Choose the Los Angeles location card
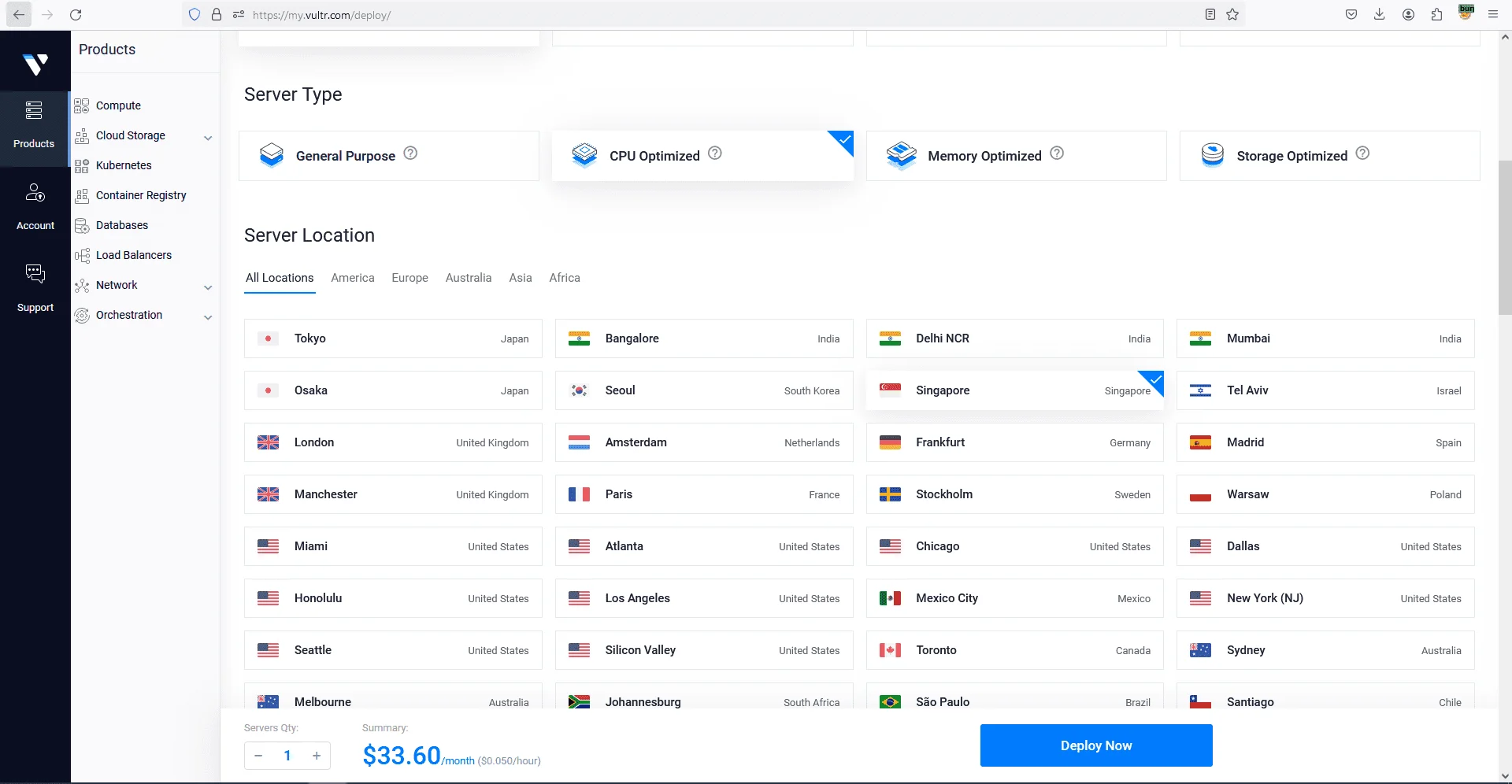 tap(704, 598)
